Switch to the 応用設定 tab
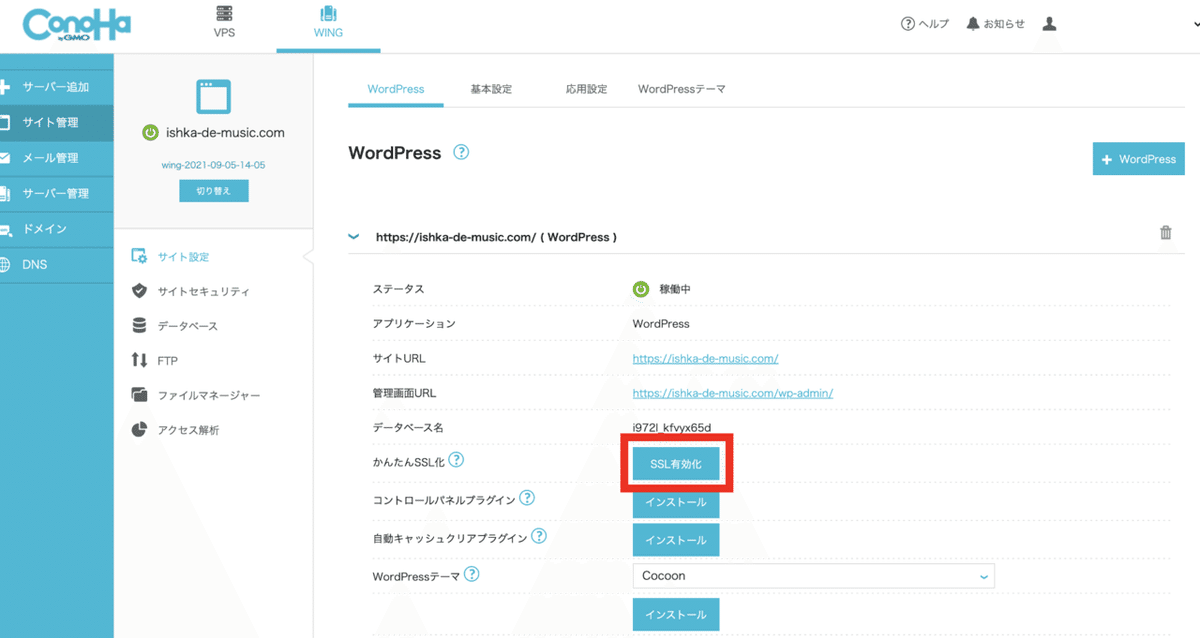This screenshot has width=1200, height=638. [x=586, y=89]
